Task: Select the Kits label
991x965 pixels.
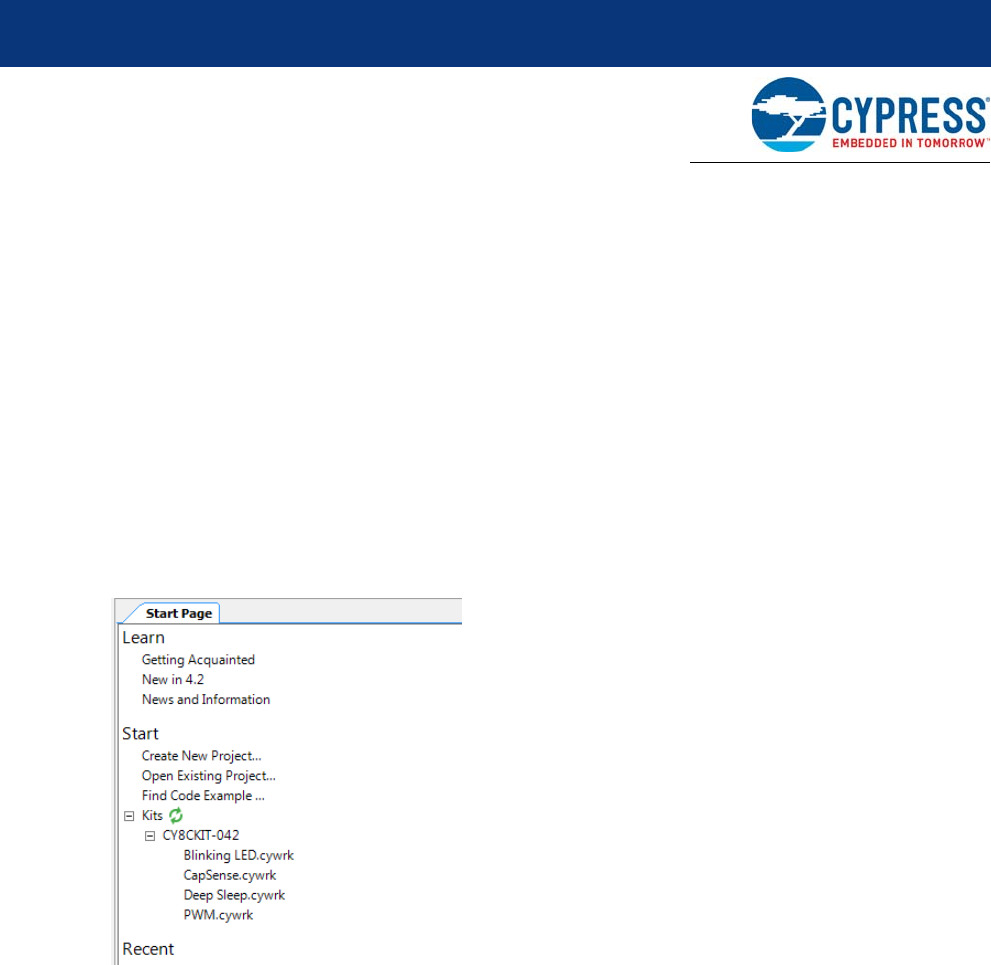Action: [152, 816]
